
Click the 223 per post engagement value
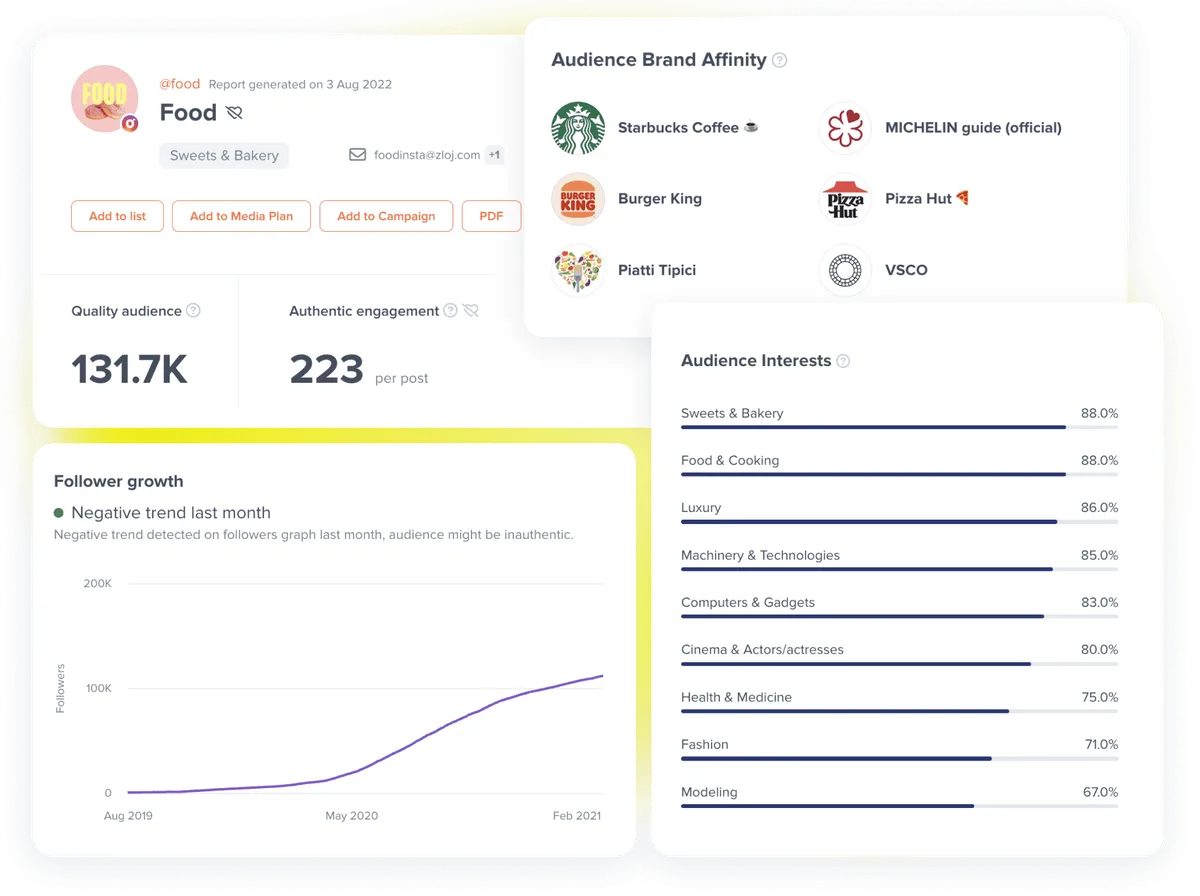point(326,370)
